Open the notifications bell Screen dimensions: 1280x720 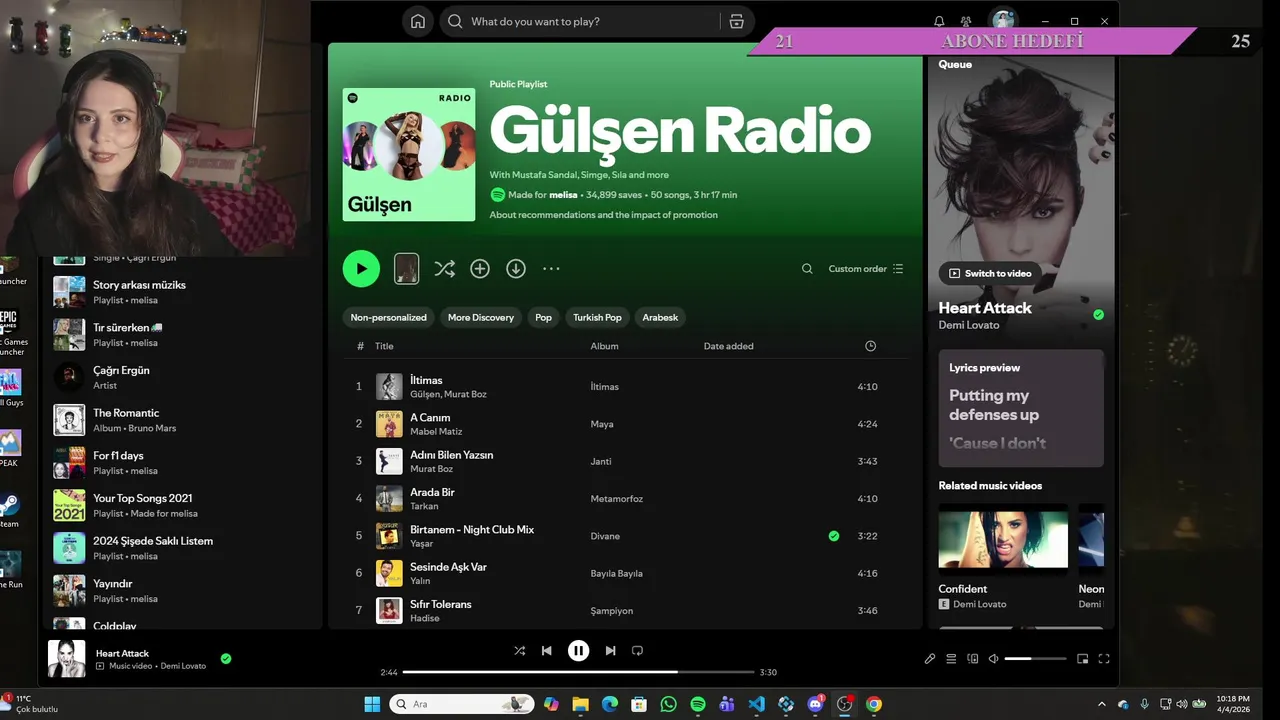pyautogui.click(x=939, y=21)
